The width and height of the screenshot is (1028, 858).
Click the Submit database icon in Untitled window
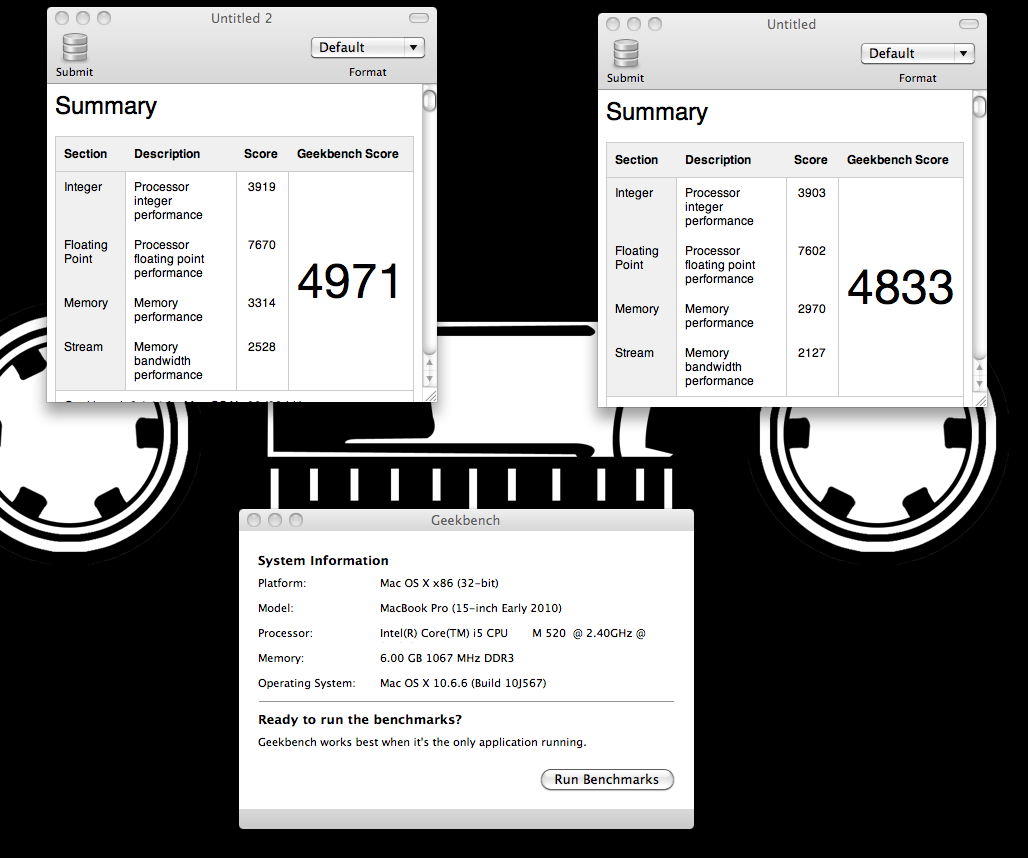(x=625, y=53)
